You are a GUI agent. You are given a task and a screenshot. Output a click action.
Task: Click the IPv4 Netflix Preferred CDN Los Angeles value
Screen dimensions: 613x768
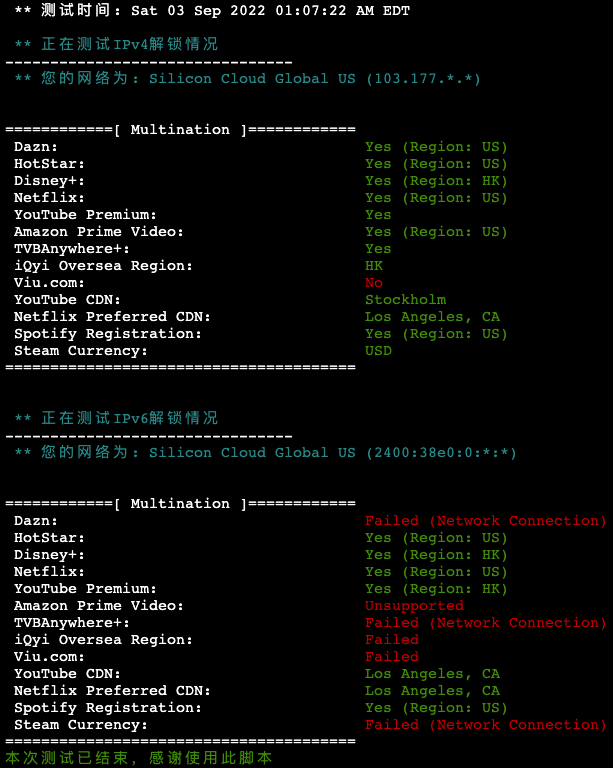coord(432,317)
